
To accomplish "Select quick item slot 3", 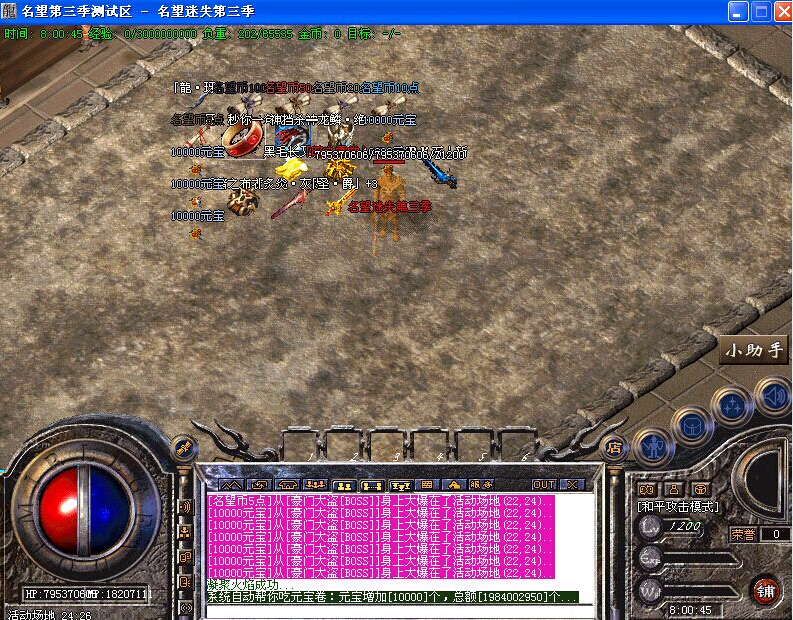I will (x=388, y=444).
